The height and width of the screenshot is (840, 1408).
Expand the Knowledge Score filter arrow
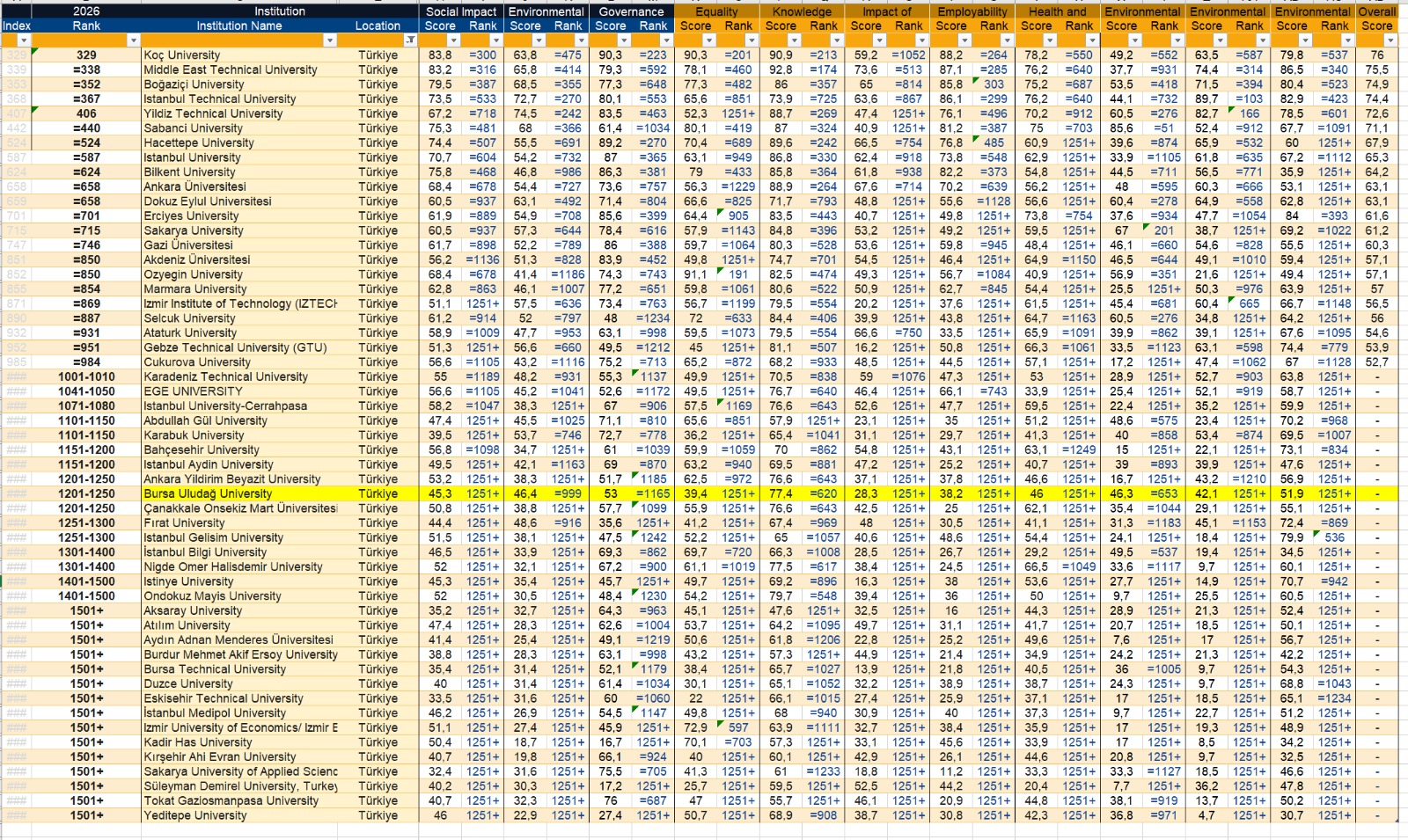coord(794,40)
